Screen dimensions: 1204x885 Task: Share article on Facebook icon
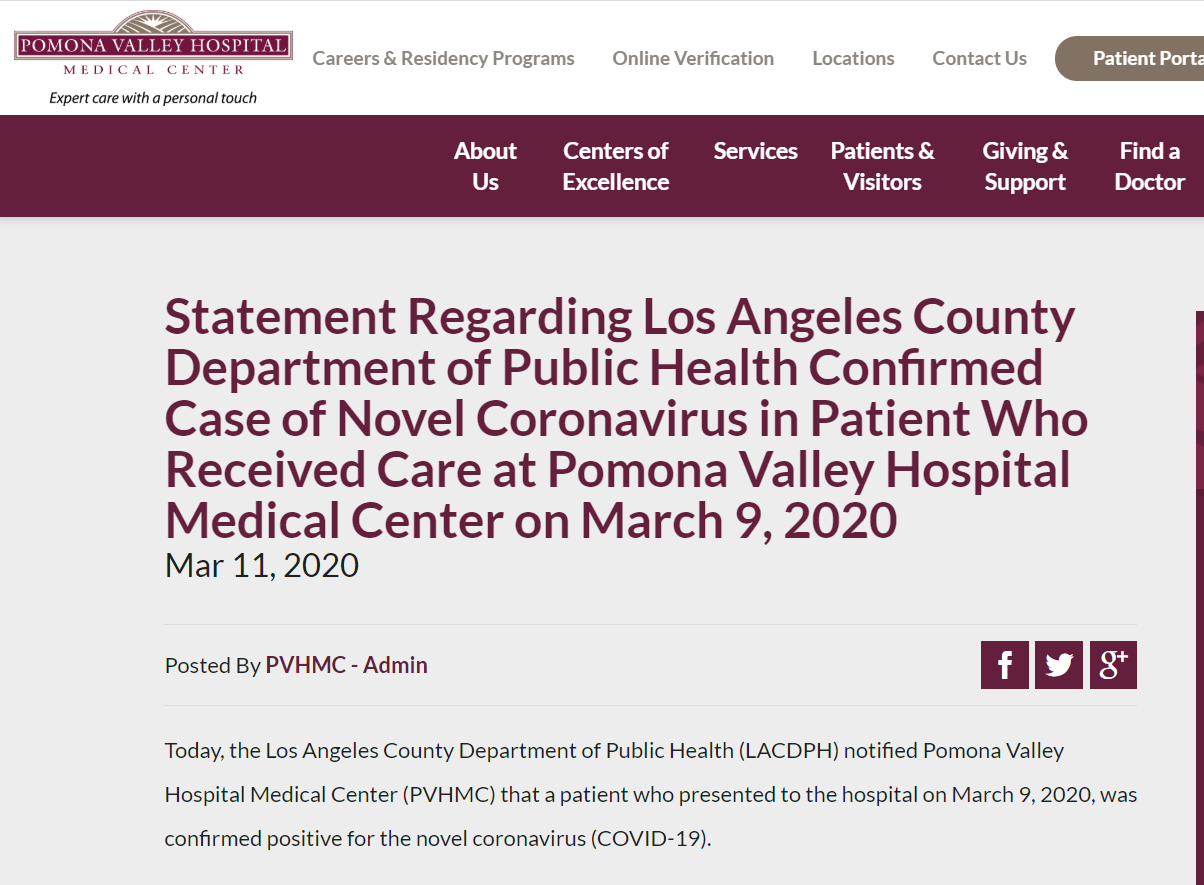(x=1004, y=665)
